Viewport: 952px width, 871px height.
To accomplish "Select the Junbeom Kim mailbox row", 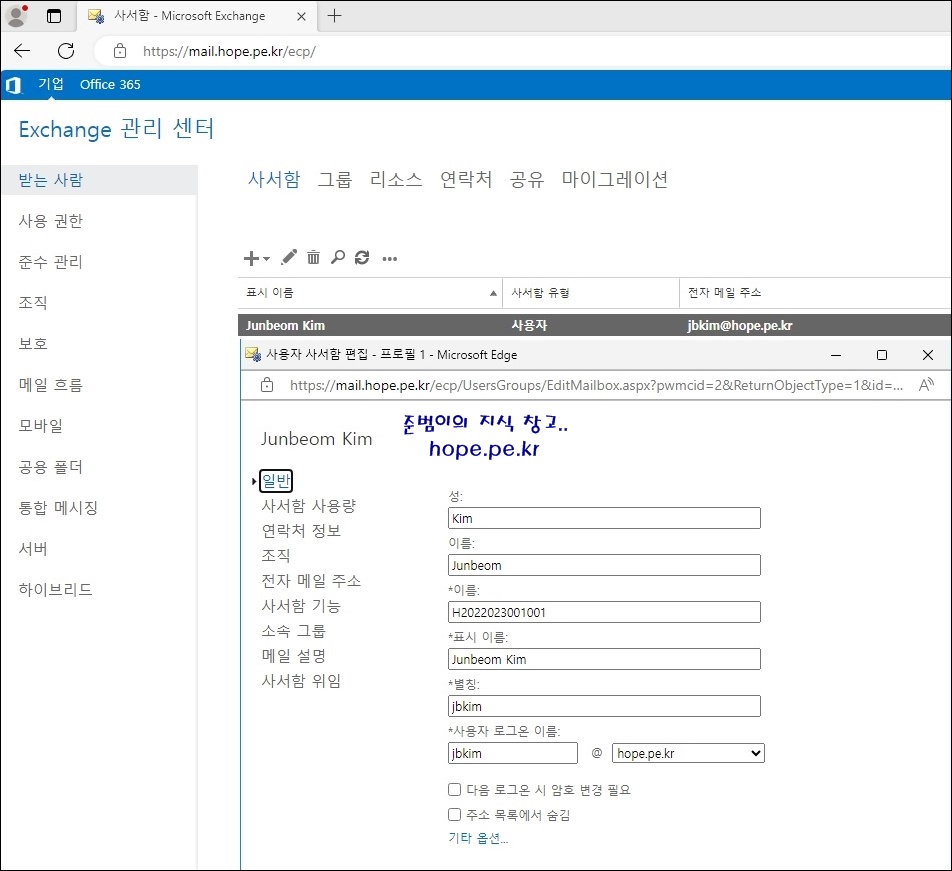I will click(594, 325).
